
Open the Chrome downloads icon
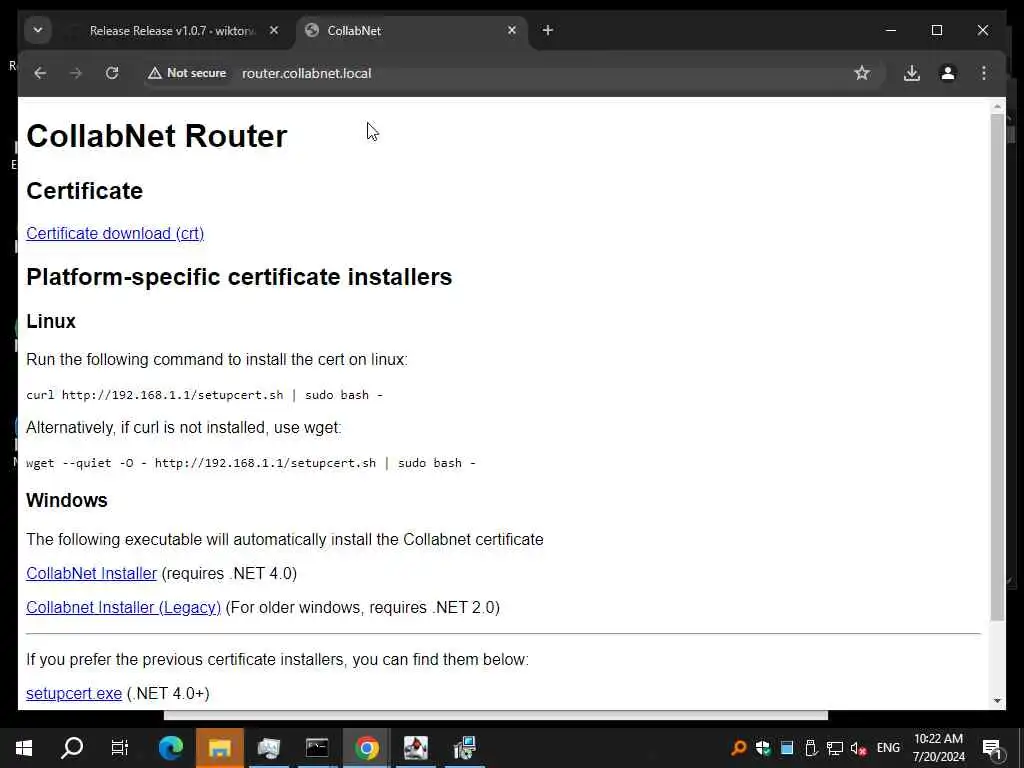[x=912, y=73]
